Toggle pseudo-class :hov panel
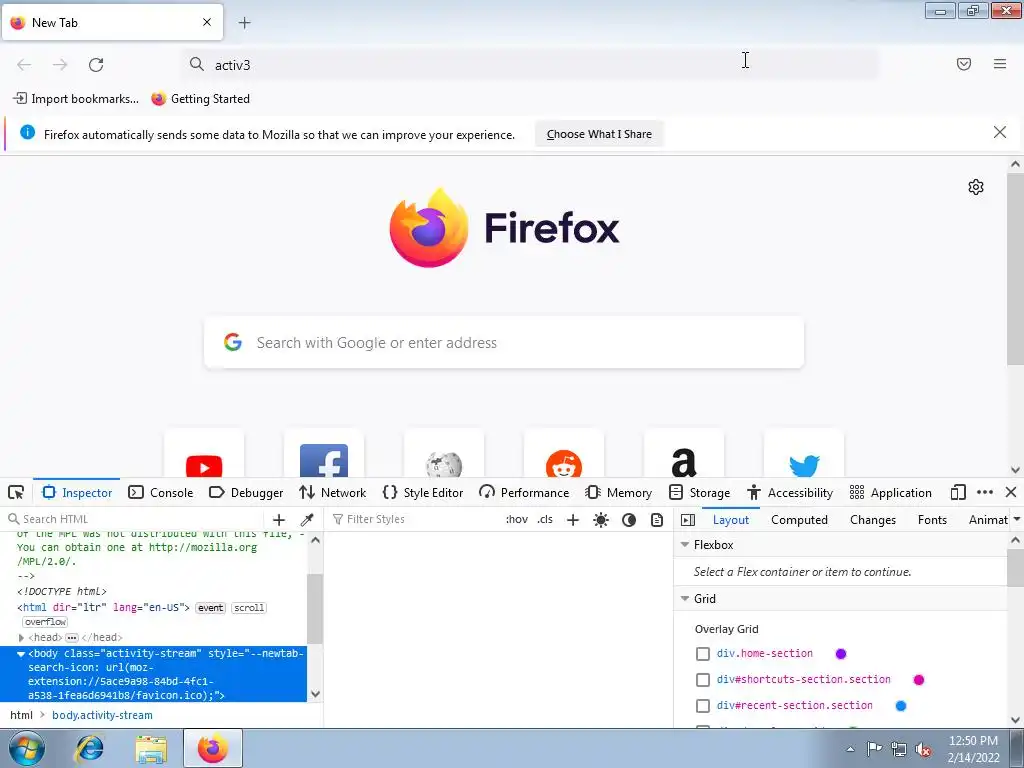The height and width of the screenshot is (768, 1024). (517, 520)
